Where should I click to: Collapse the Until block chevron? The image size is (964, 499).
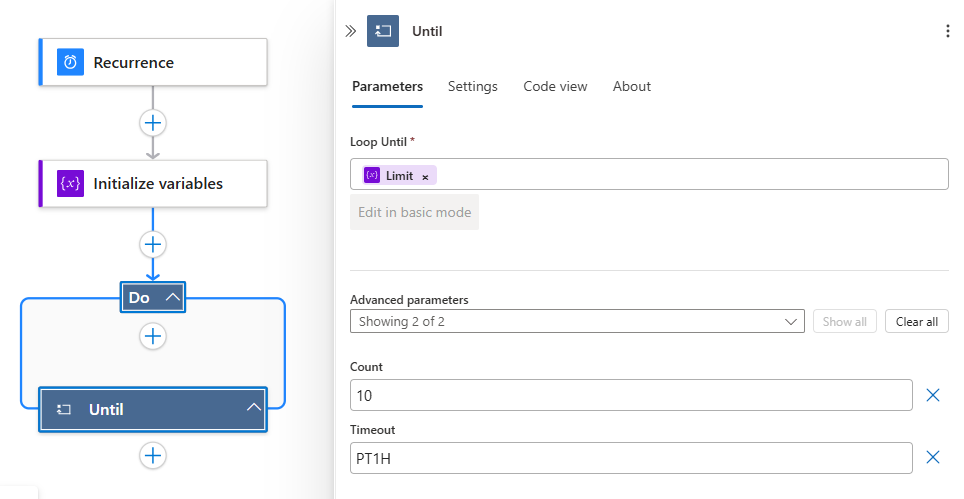pos(254,408)
